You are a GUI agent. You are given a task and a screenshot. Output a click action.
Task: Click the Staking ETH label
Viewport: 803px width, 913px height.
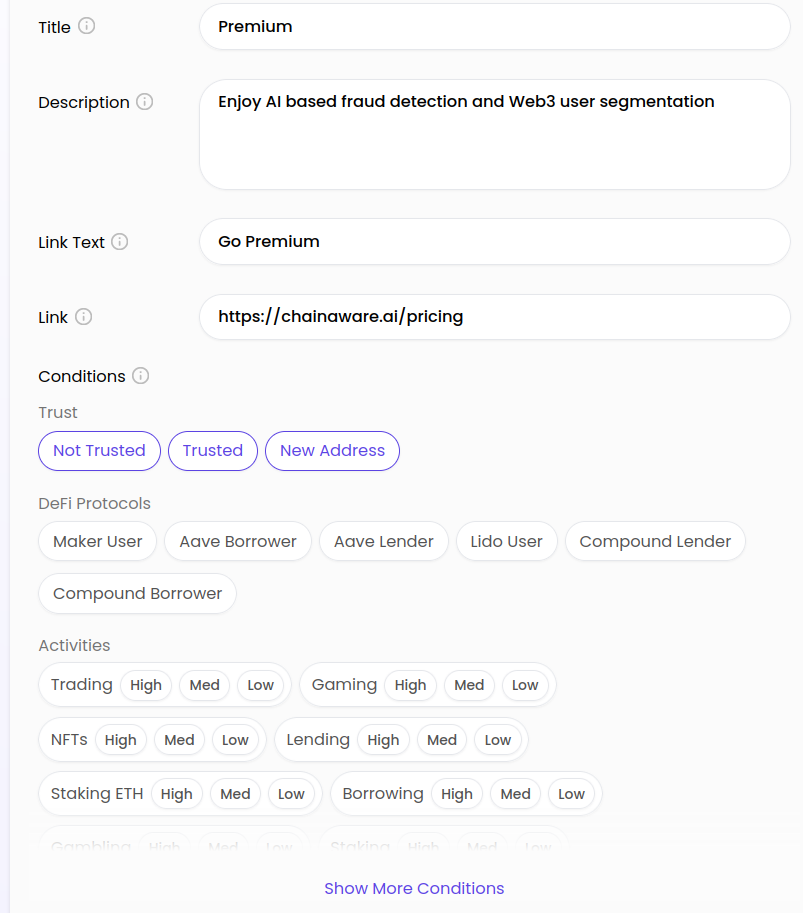[97, 794]
